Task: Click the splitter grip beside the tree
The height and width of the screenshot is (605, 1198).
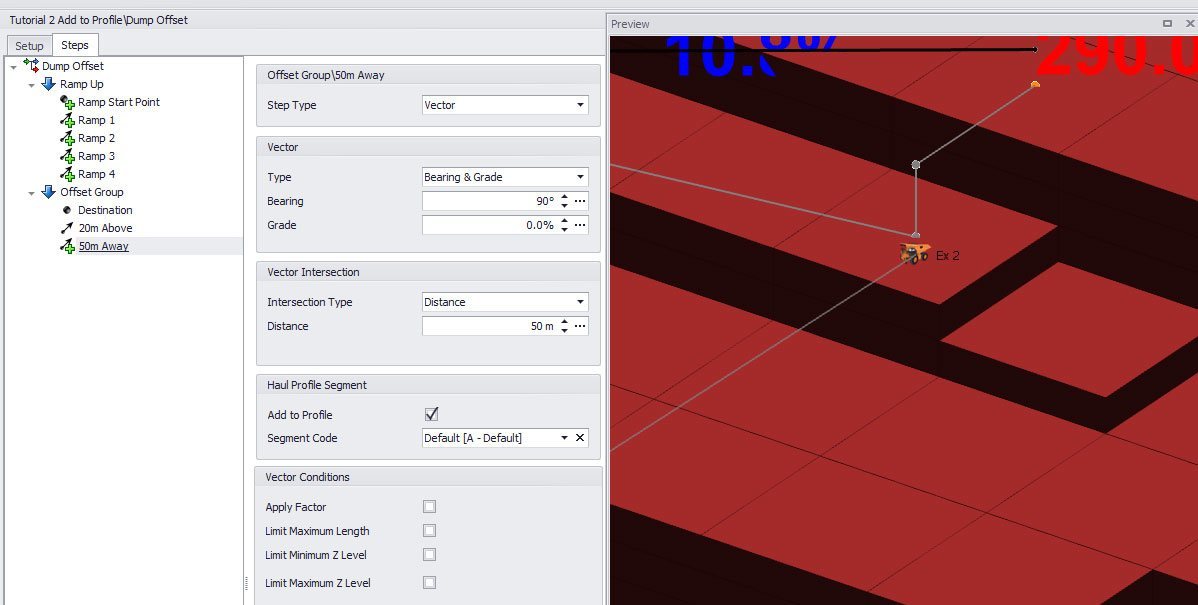Action: tap(247, 583)
